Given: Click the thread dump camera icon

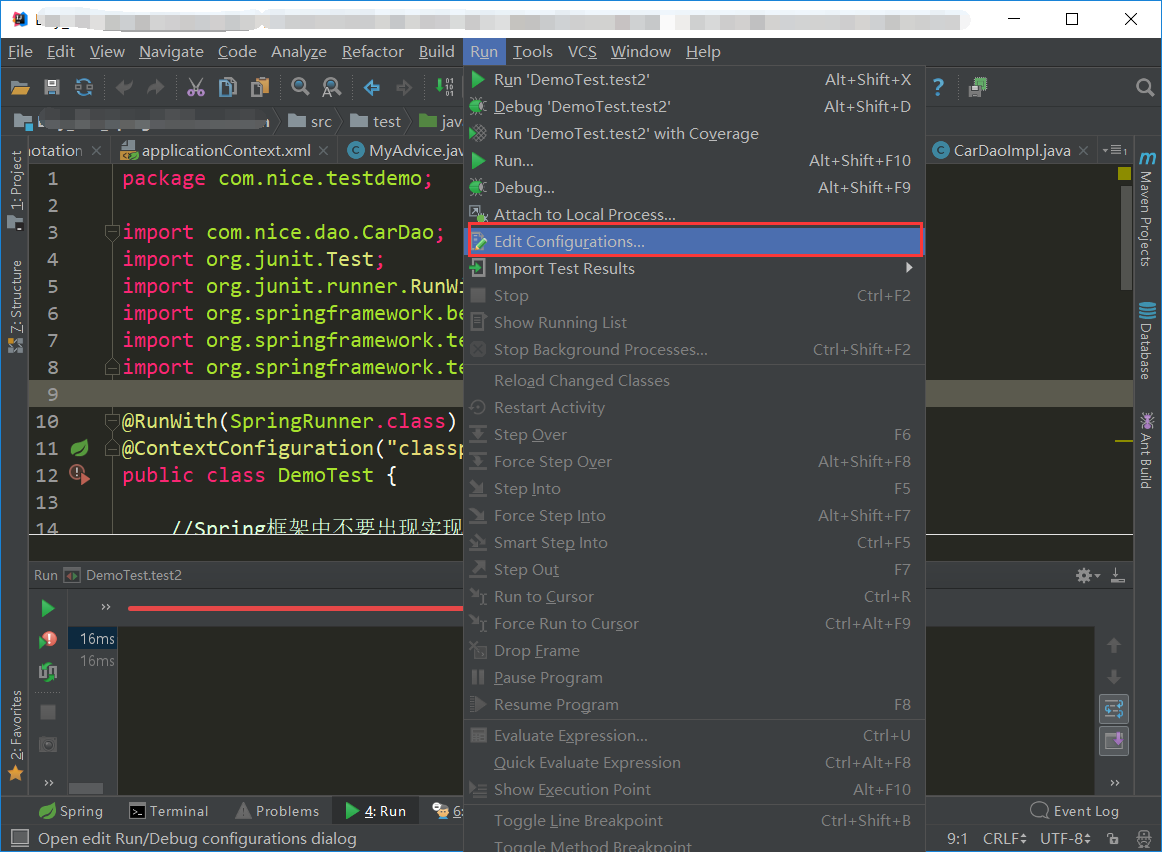Looking at the screenshot, I should [47, 742].
